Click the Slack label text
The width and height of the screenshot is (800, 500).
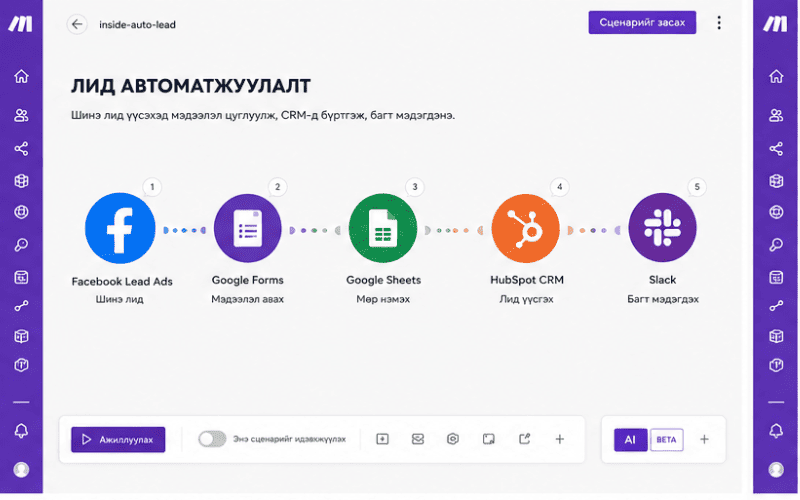tap(662, 280)
